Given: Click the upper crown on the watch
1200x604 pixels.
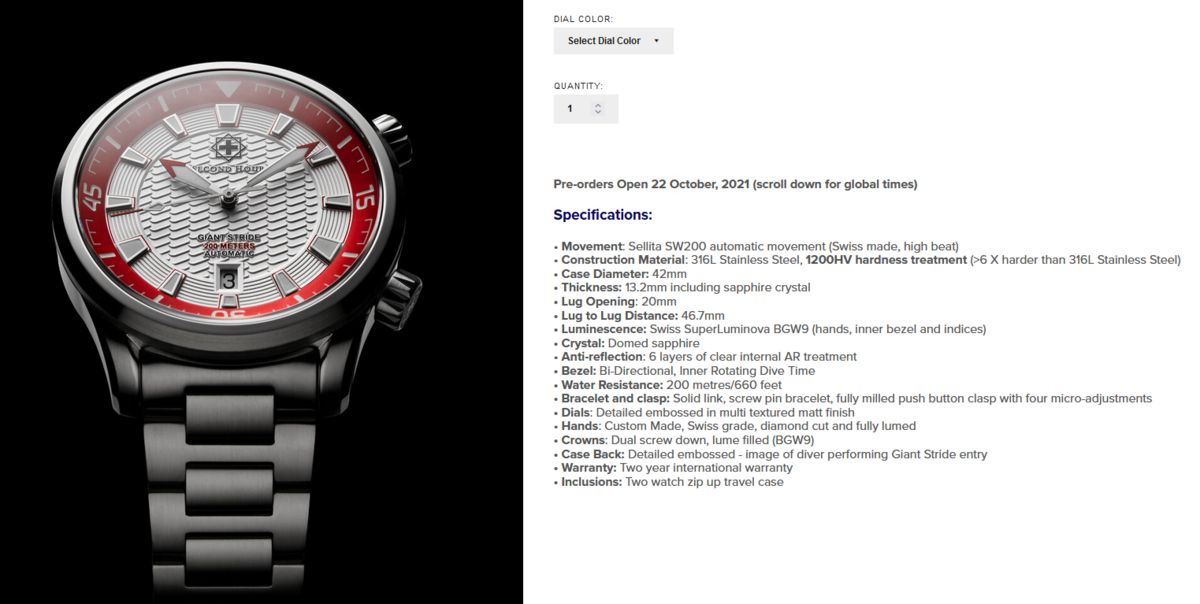Looking at the screenshot, I should click(x=393, y=138).
